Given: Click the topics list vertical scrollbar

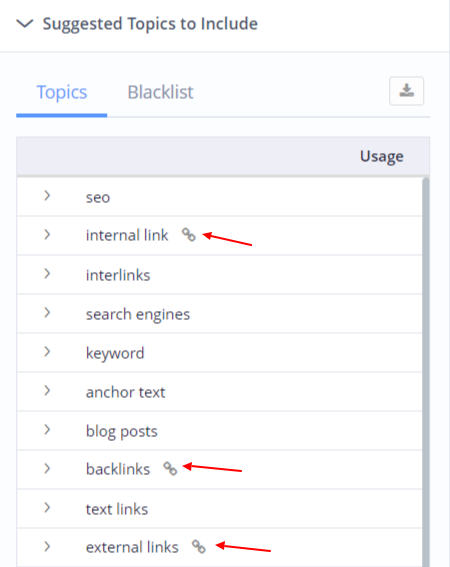Looking at the screenshot, I should pyautogui.click(x=426, y=372).
